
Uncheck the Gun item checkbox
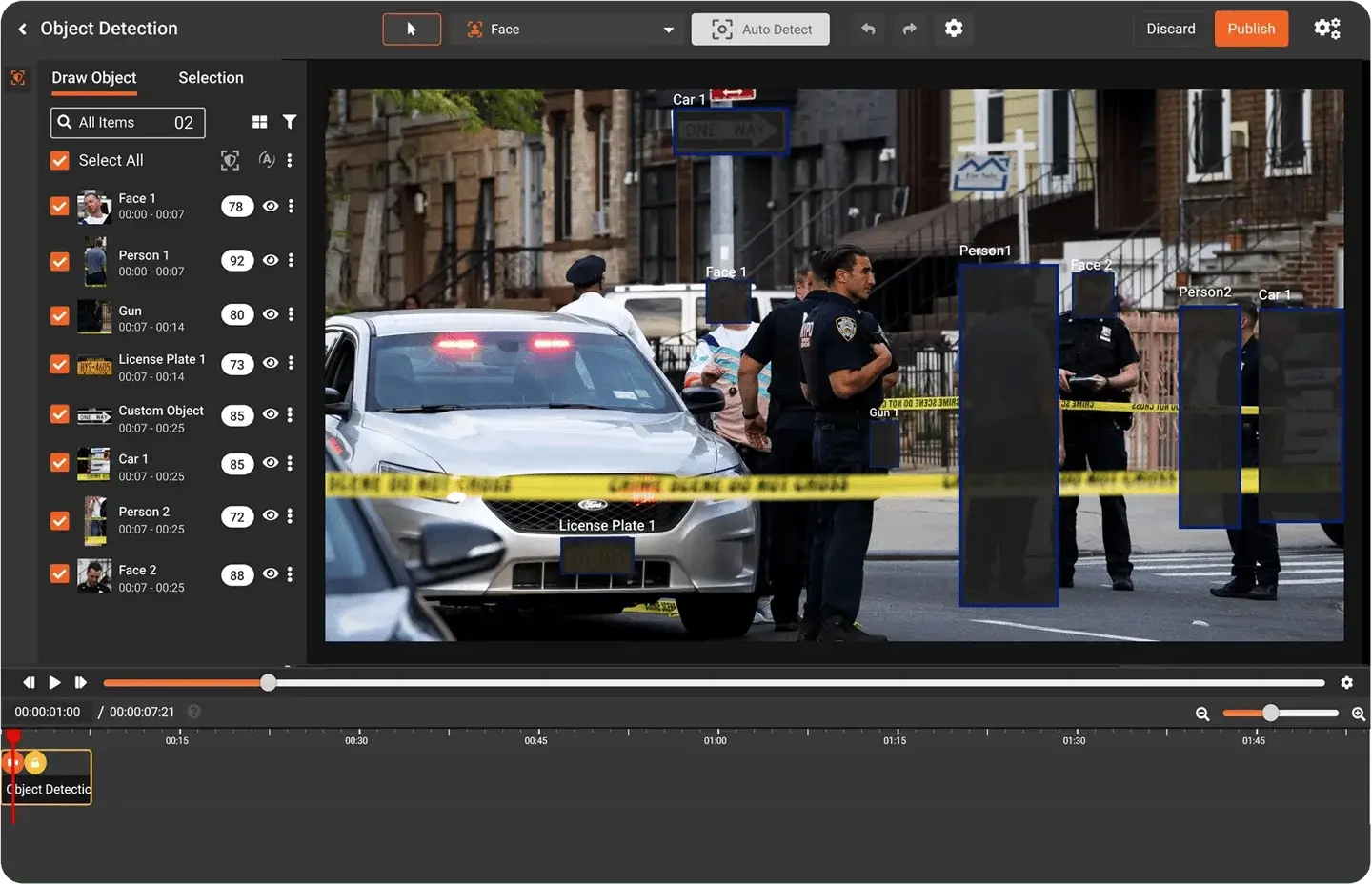[x=60, y=315]
